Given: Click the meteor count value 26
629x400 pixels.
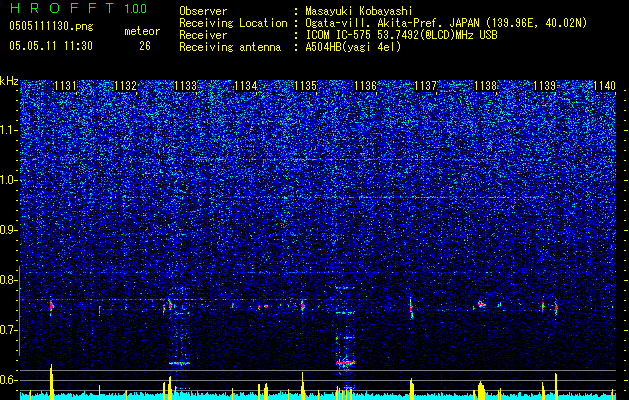Looking at the screenshot, I should pyautogui.click(x=145, y=46).
